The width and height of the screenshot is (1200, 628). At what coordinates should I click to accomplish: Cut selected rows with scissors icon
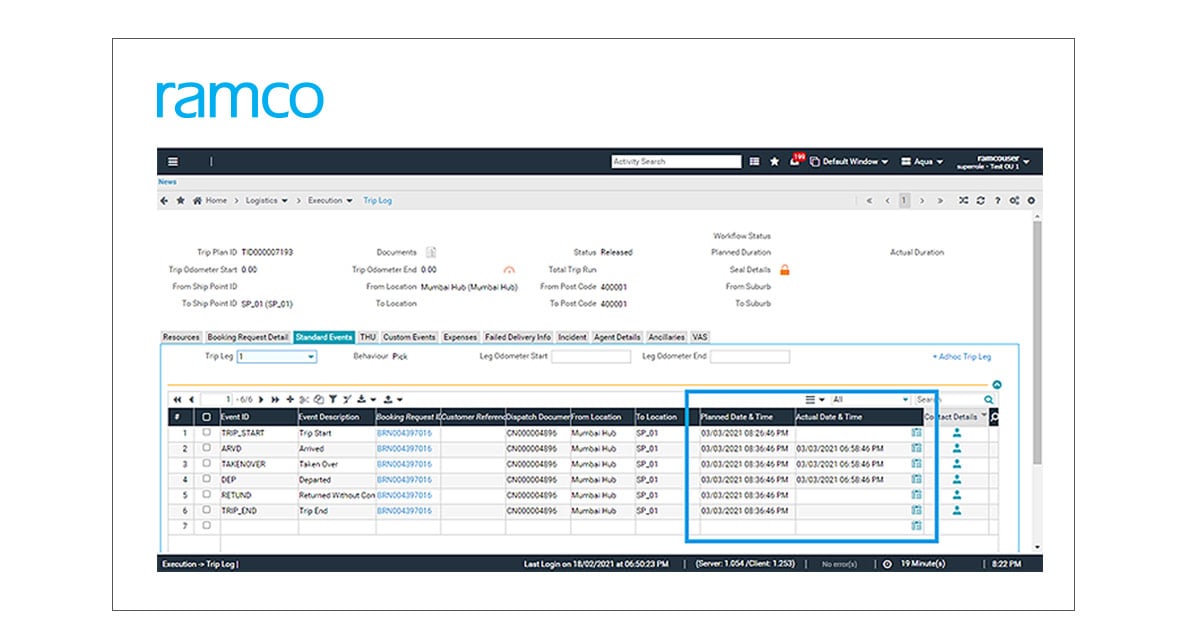point(304,399)
